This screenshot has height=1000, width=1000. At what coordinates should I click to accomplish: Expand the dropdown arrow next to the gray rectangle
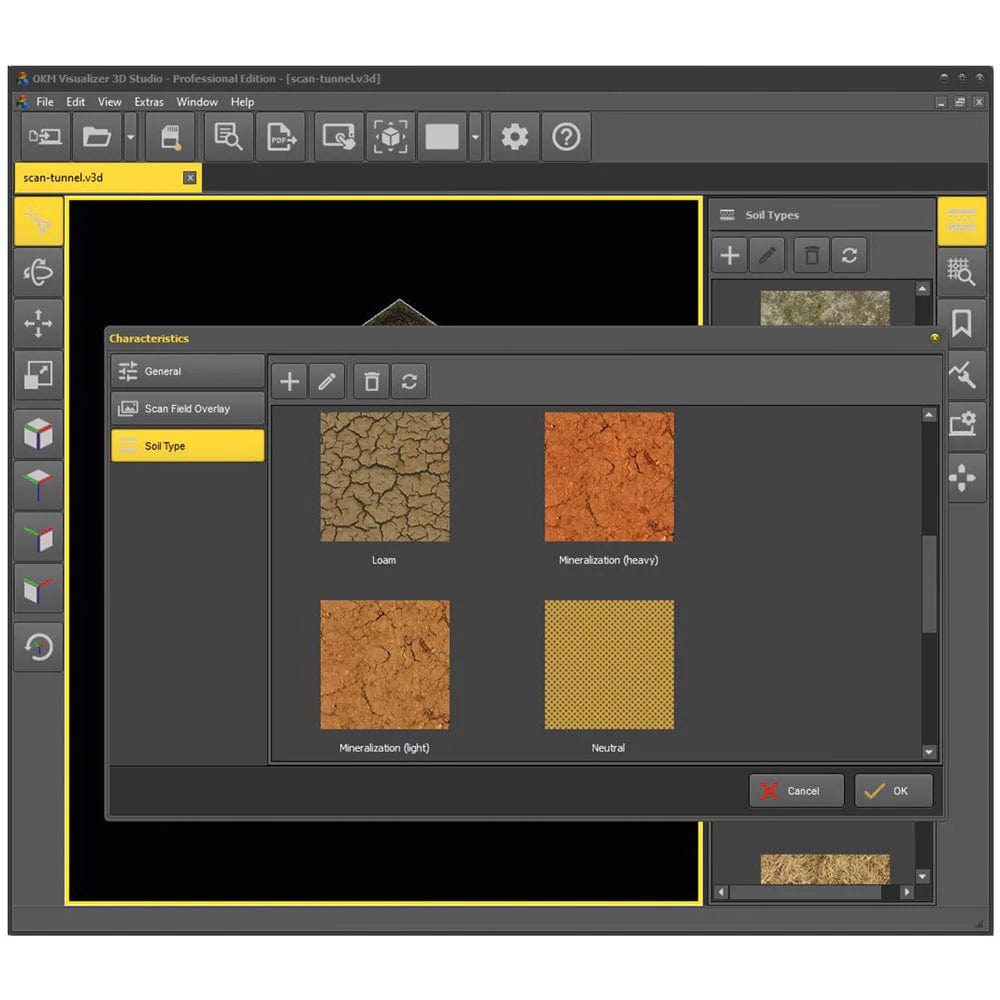click(x=475, y=137)
